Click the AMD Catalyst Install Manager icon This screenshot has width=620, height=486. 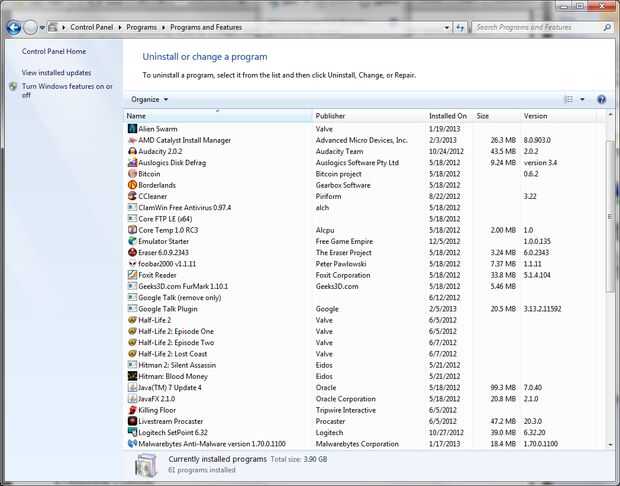pyautogui.click(x=132, y=140)
